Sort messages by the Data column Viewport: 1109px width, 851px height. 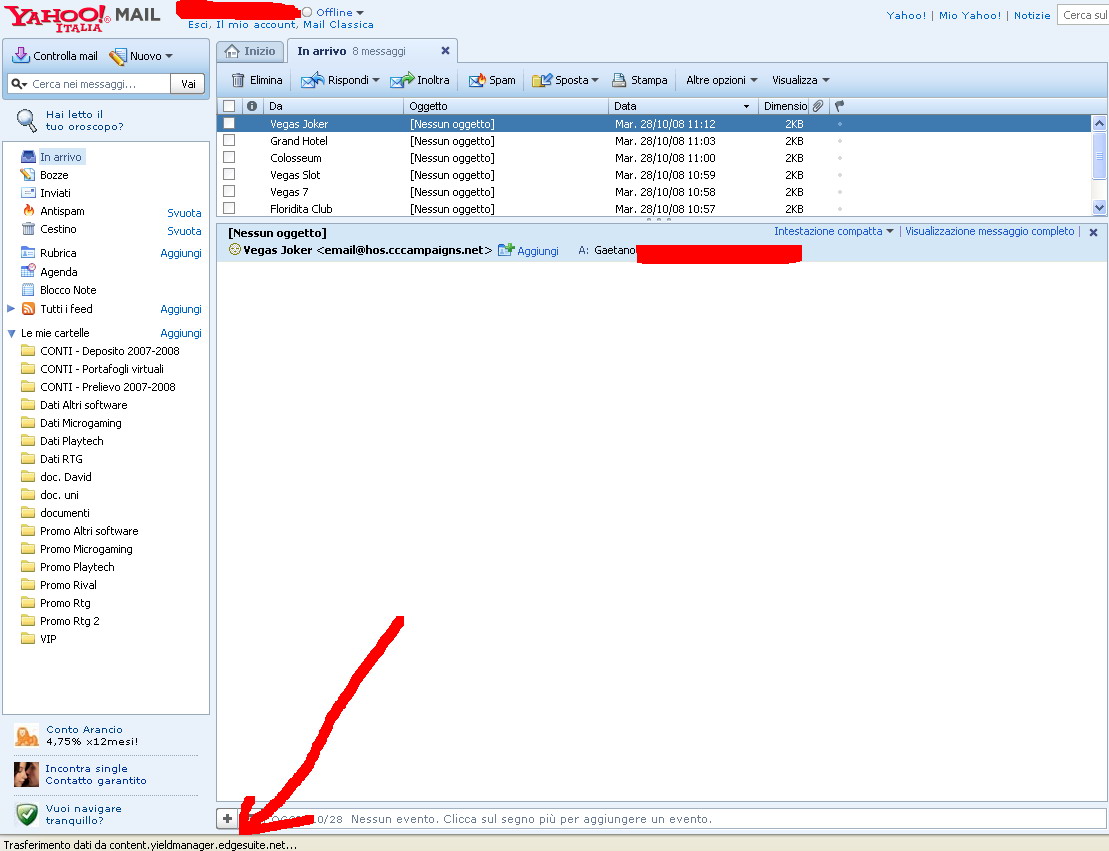[683, 106]
